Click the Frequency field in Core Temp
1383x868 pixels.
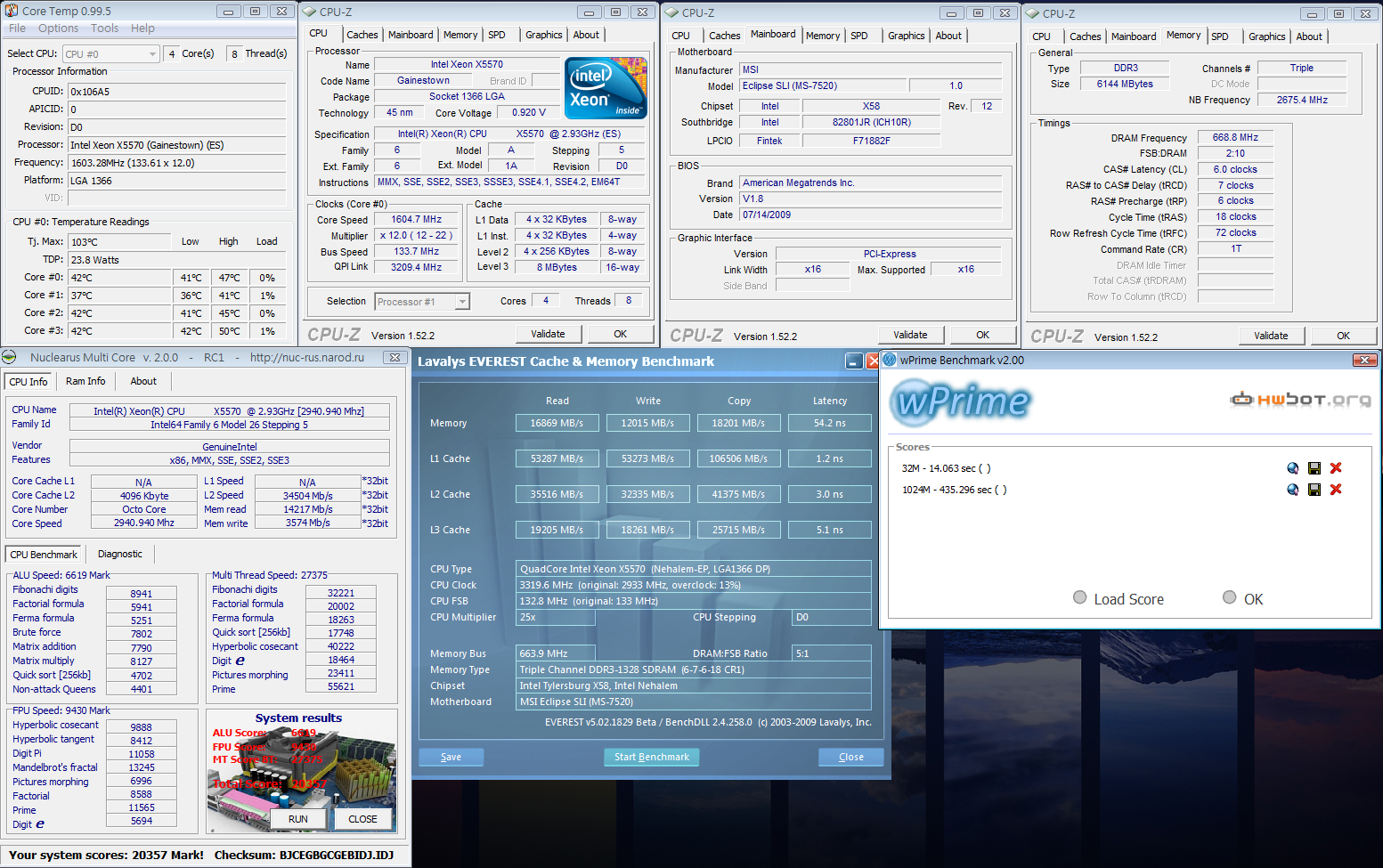click(177, 163)
